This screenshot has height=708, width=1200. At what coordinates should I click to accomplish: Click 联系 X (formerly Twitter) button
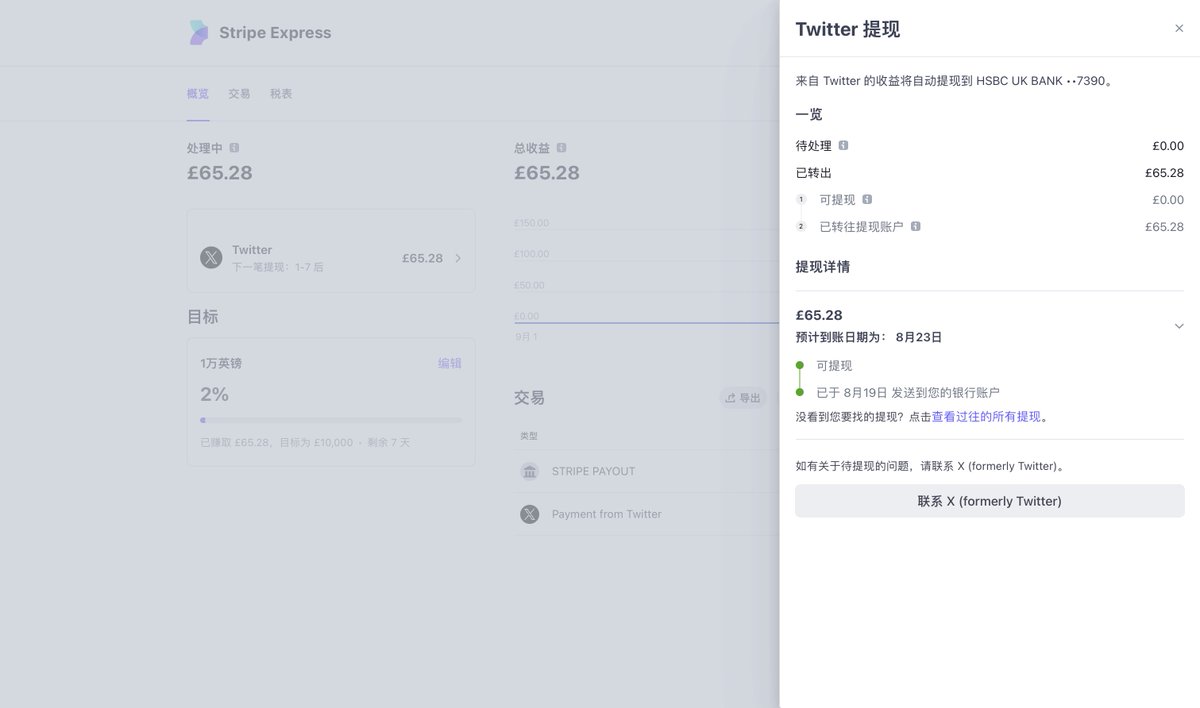990,501
